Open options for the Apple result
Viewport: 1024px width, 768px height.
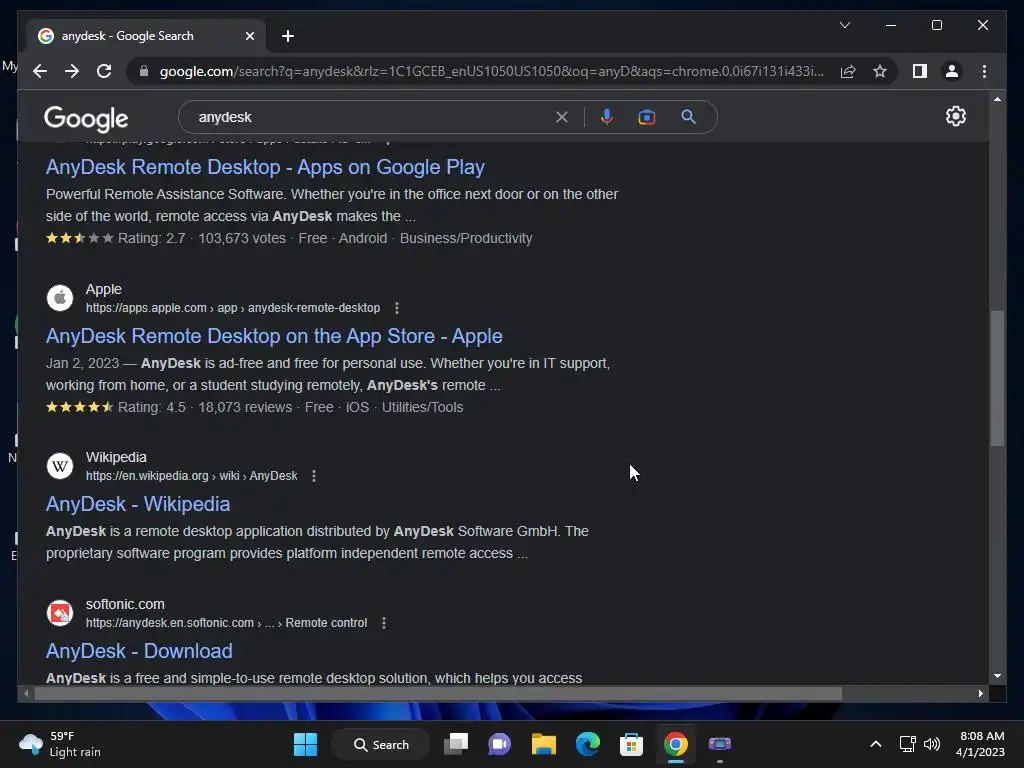coord(396,308)
